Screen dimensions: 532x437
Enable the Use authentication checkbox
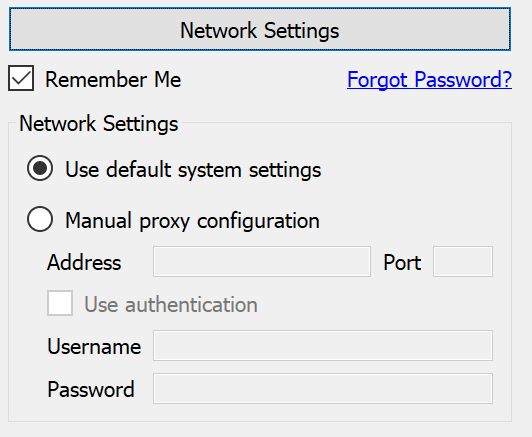(60, 303)
